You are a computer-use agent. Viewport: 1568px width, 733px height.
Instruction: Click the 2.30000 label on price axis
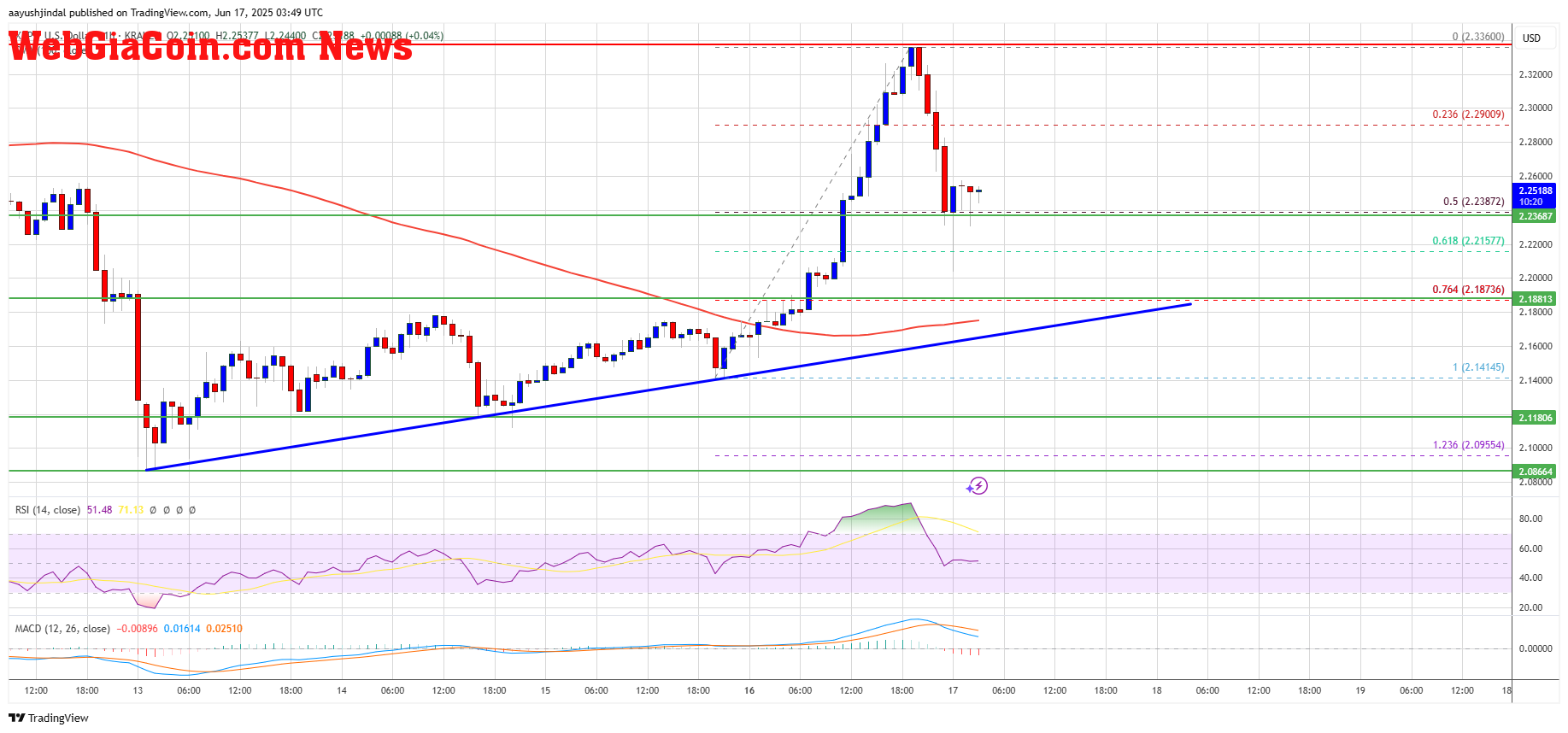point(1535,108)
